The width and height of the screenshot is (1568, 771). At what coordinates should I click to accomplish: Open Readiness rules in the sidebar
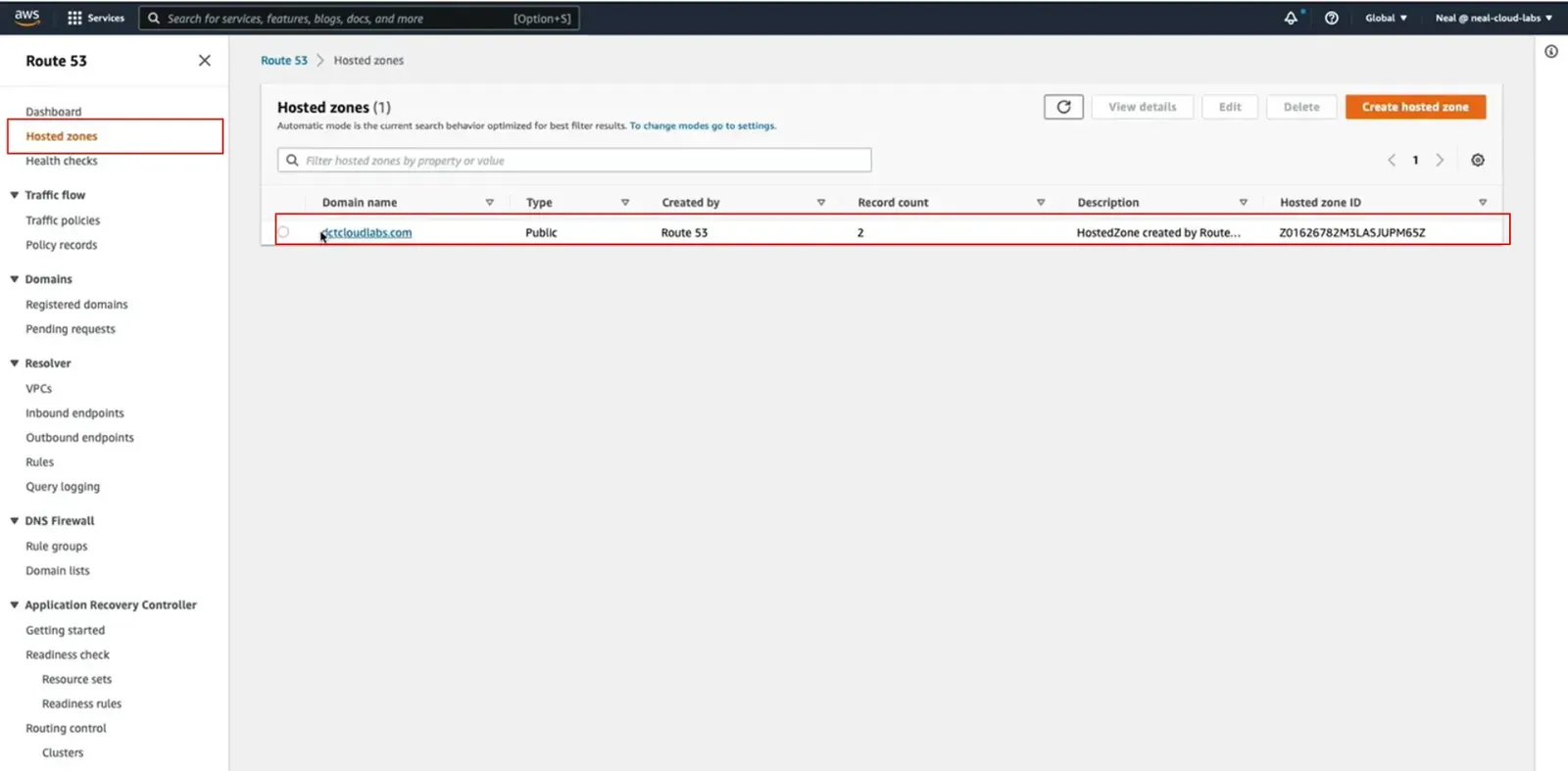pyautogui.click(x=81, y=704)
